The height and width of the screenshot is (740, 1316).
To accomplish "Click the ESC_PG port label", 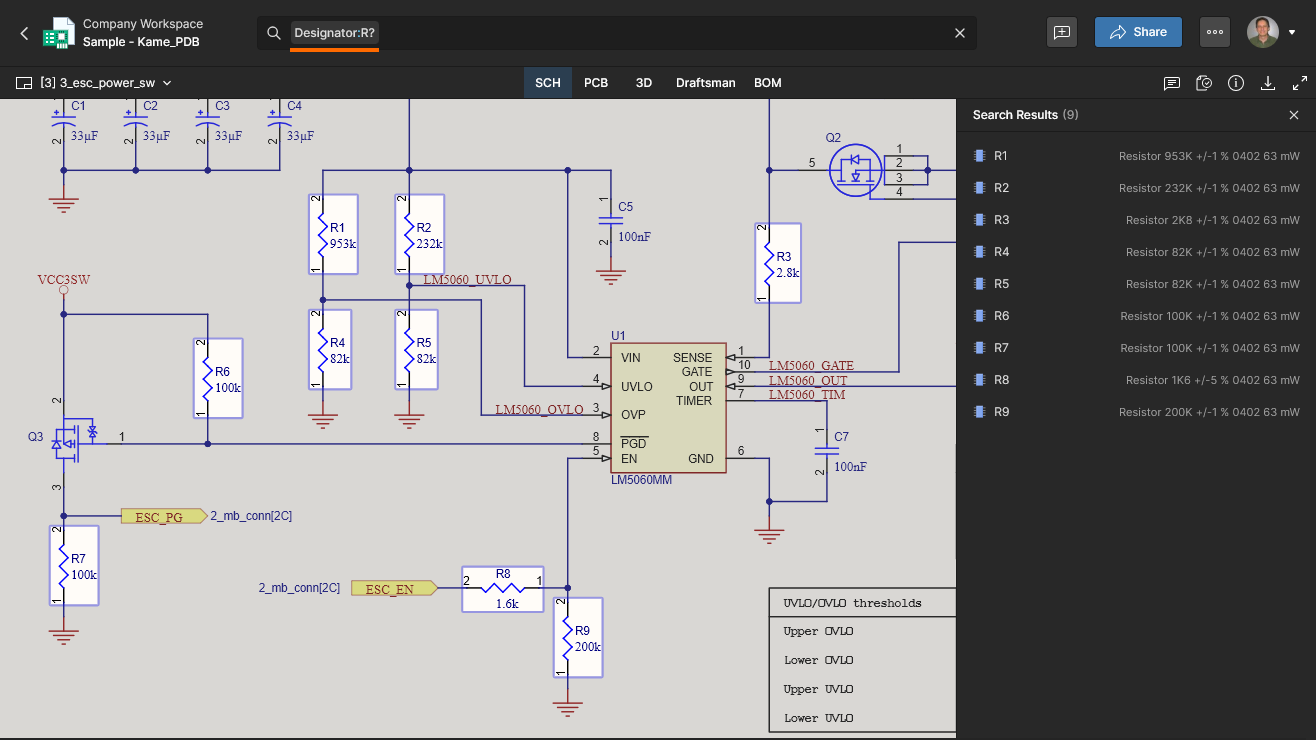I will point(163,516).
